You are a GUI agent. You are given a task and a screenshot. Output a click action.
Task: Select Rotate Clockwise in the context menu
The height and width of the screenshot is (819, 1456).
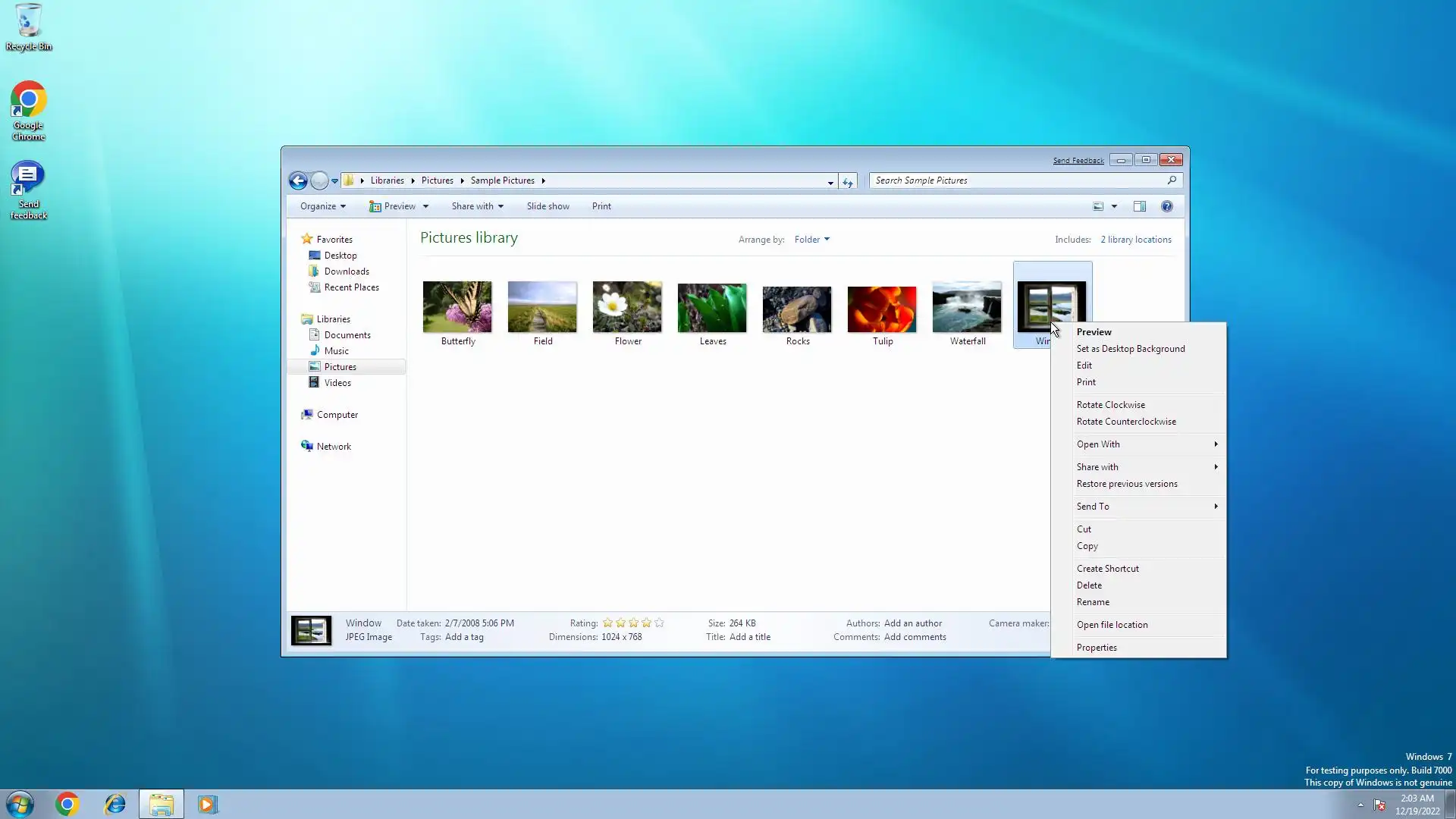1110,405
